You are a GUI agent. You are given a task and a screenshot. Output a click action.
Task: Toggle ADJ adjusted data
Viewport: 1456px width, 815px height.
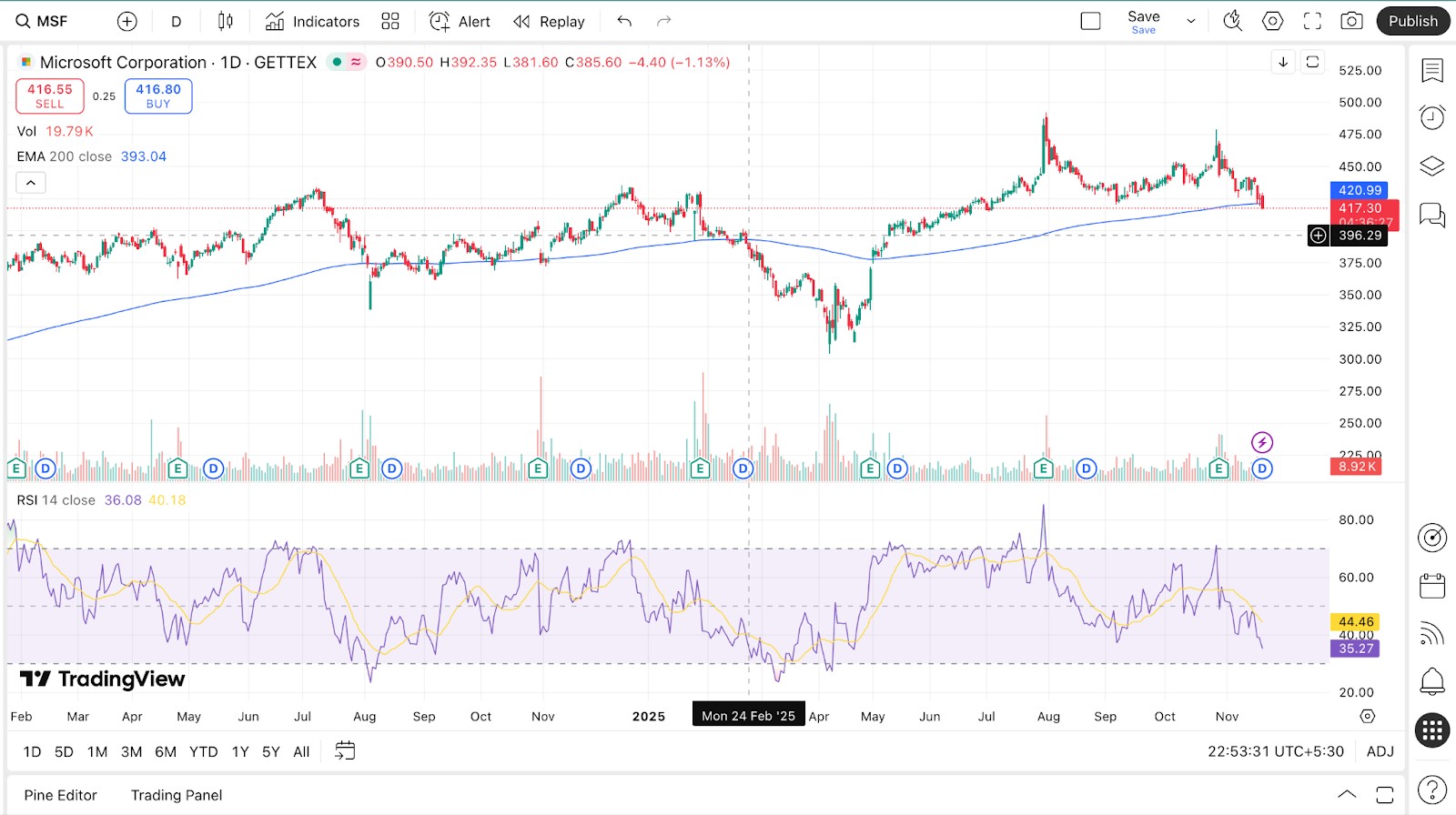pyautogui.click(x=1380, y=751)
